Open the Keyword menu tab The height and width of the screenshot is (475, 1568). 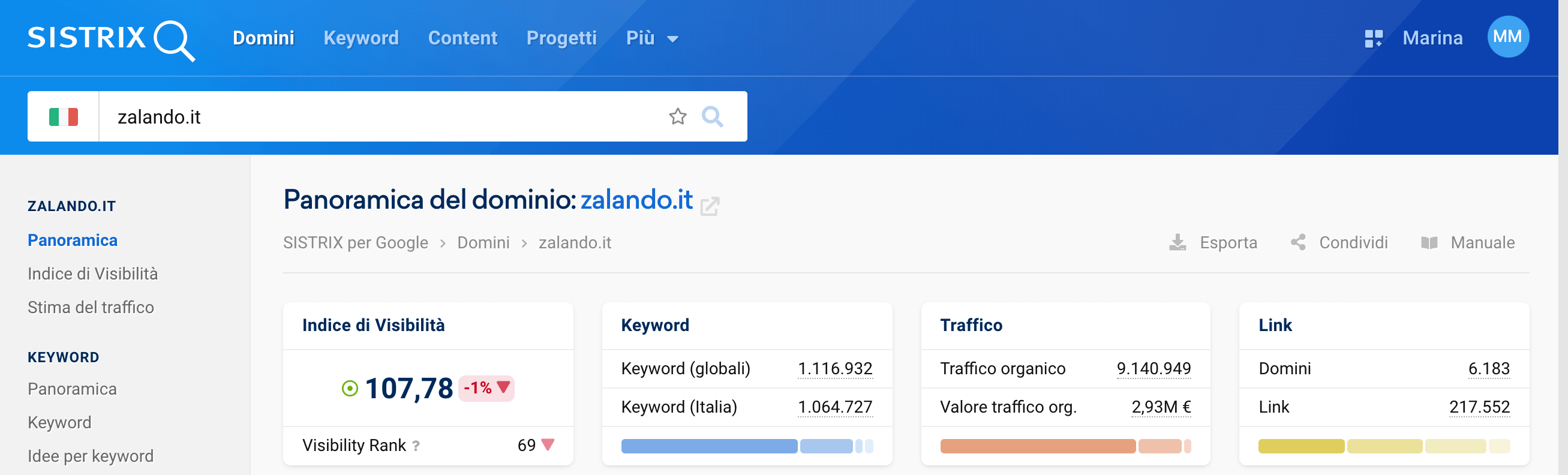(x=361, y=38)
